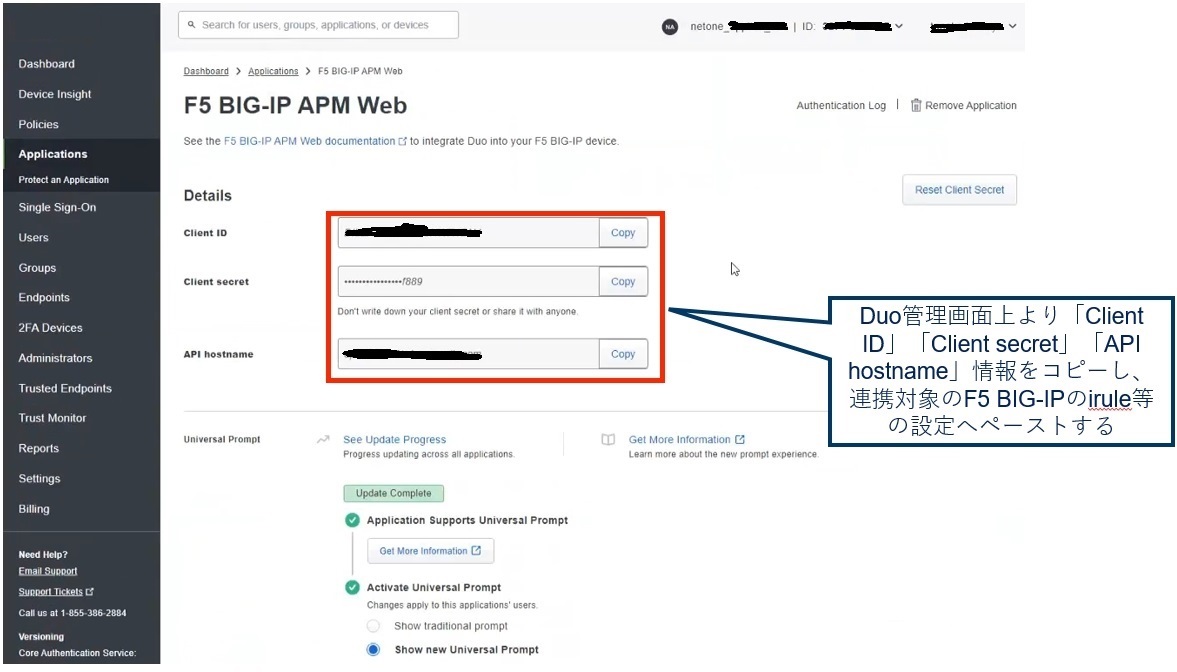This screenshot has height=672, width=1177.
Task: Open F5 BIG-IP APM Web documentation link
Action: (x=309, y=141)
